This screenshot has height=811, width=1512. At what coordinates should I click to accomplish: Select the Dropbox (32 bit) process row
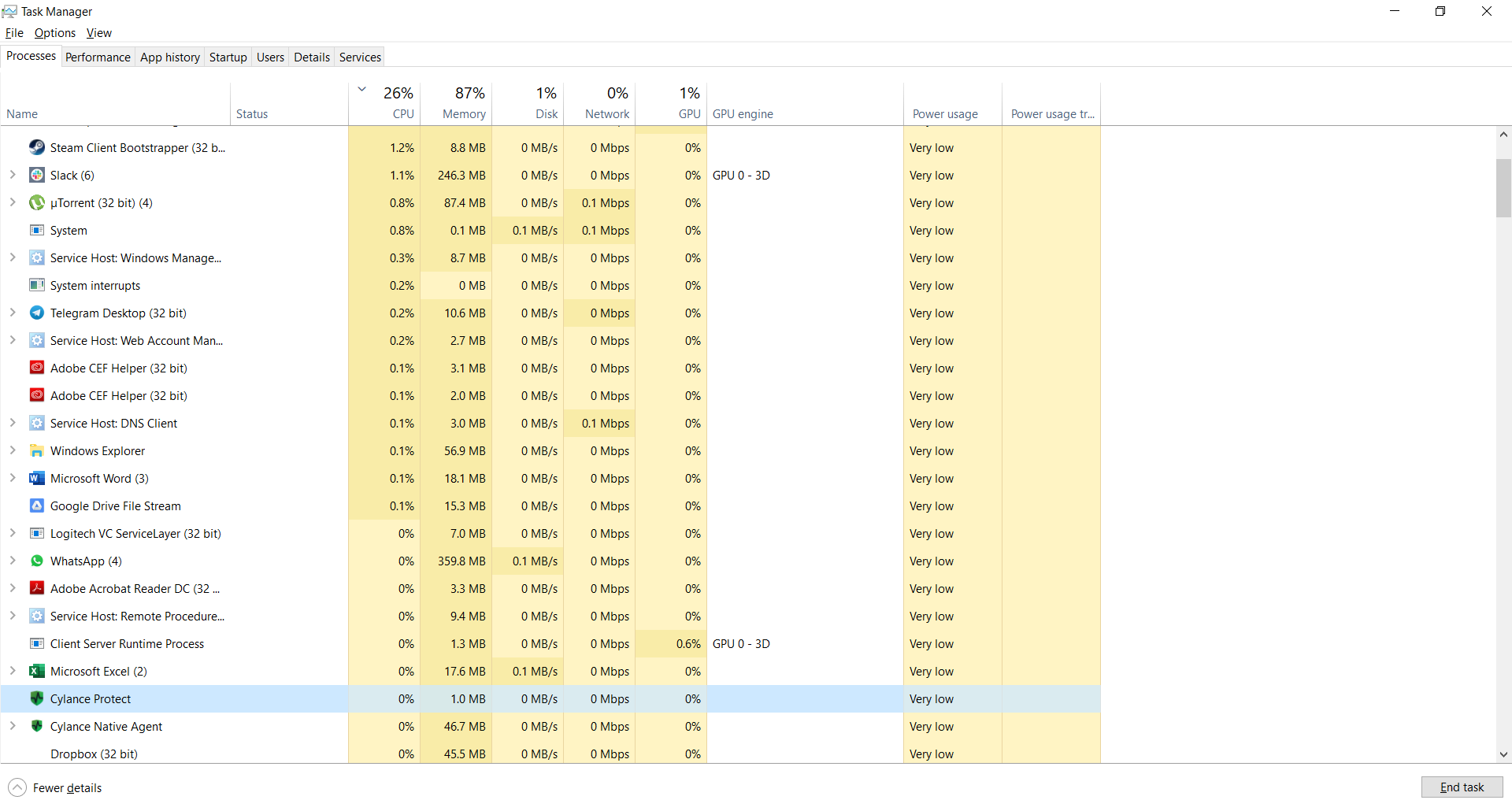tap(550, 754)
